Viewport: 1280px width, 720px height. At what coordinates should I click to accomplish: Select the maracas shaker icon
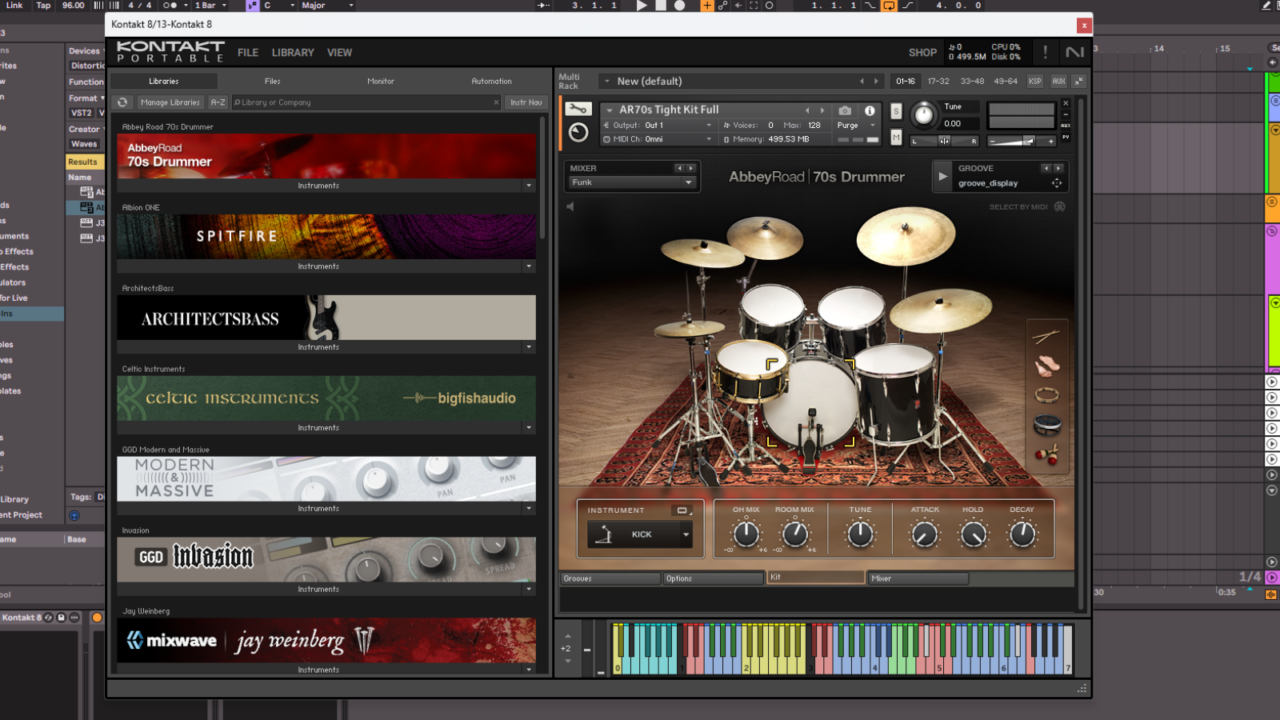point(1047,455)
